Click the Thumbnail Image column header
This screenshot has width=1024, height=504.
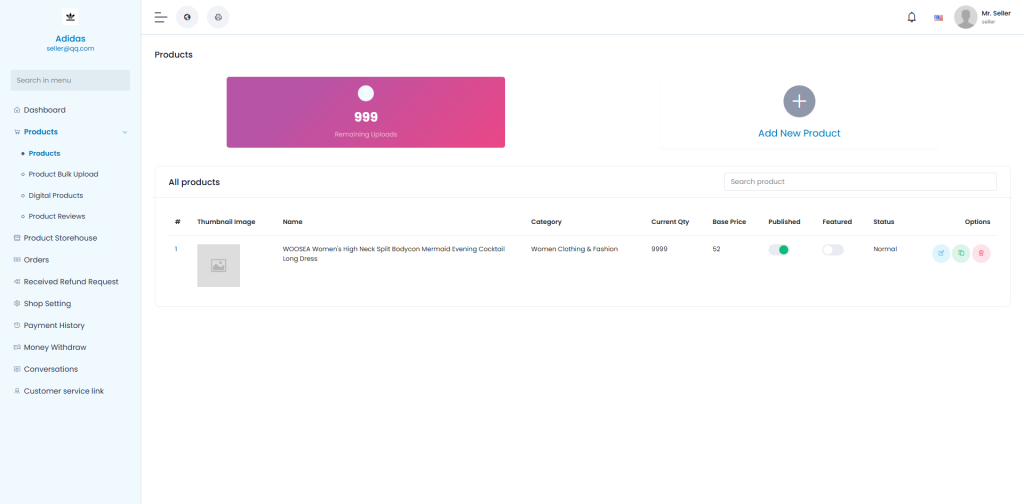pyautogui.click(x=226, y=222)
